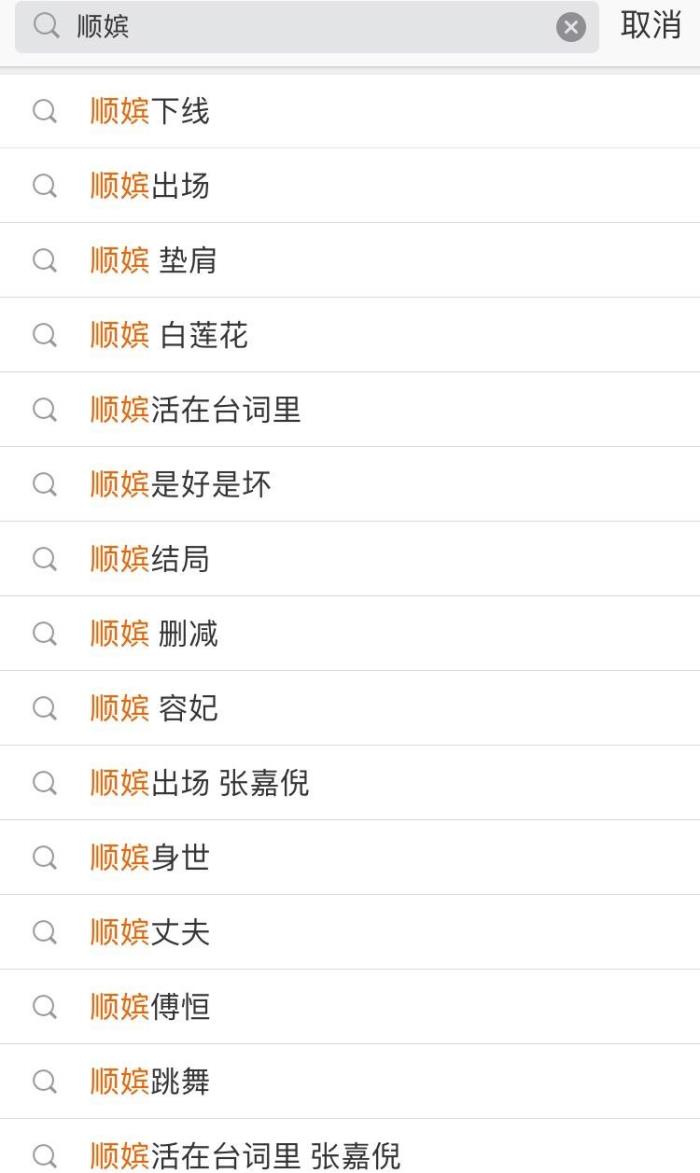Open the suggestion 顺嫔傅恒

tap(150, 1007)
